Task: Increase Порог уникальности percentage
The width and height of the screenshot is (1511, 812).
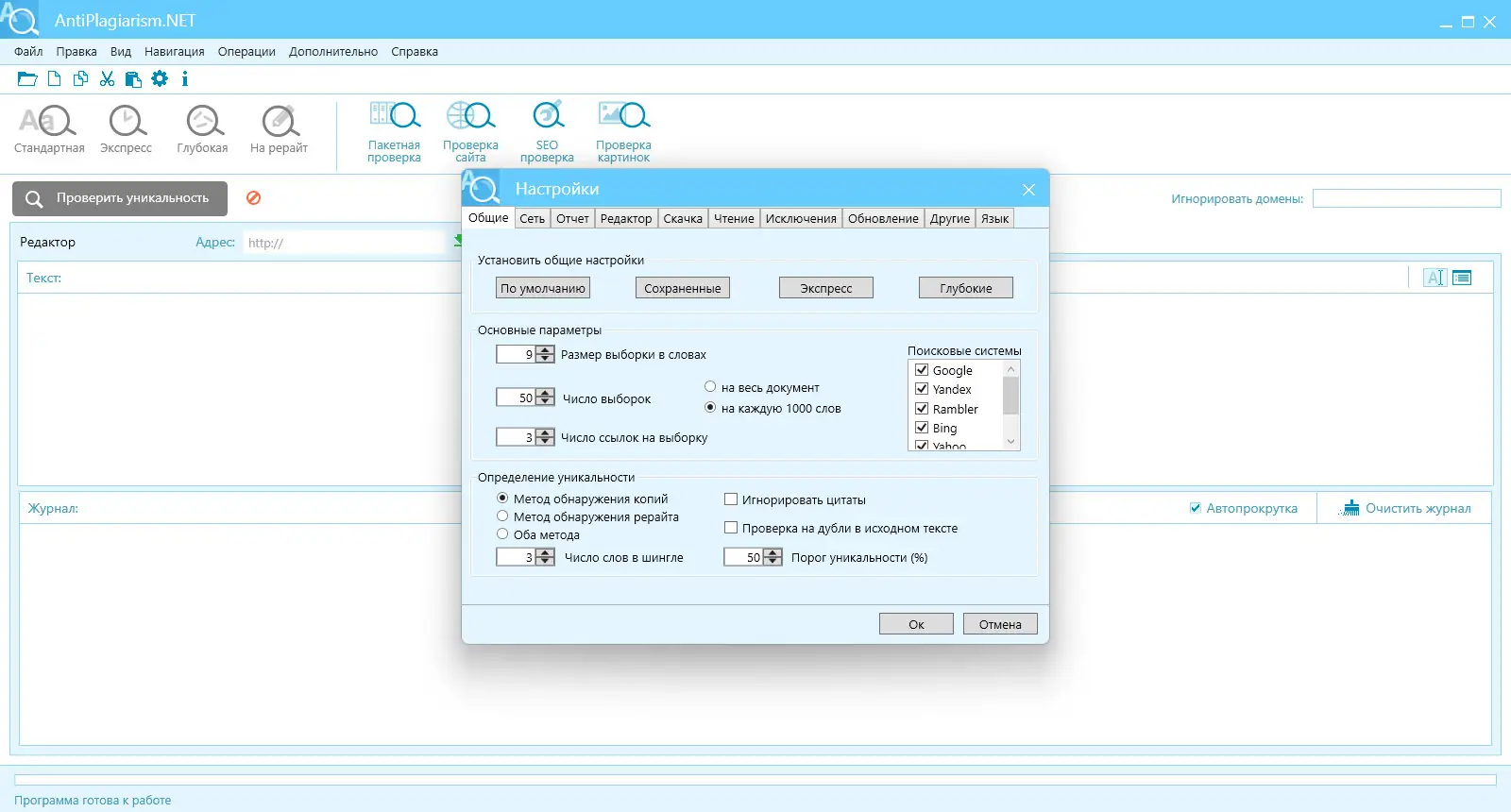Action: click(x=773, y=553)
